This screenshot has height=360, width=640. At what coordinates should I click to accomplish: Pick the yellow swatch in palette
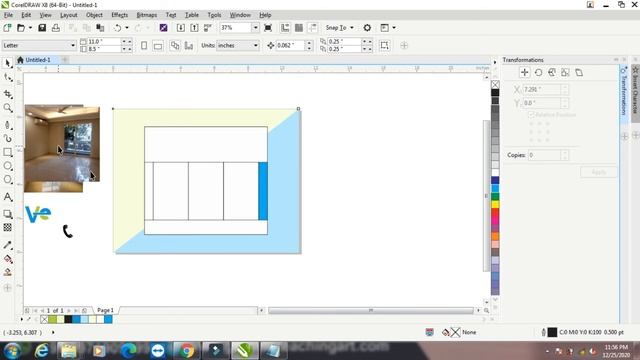tap(495, 204)
